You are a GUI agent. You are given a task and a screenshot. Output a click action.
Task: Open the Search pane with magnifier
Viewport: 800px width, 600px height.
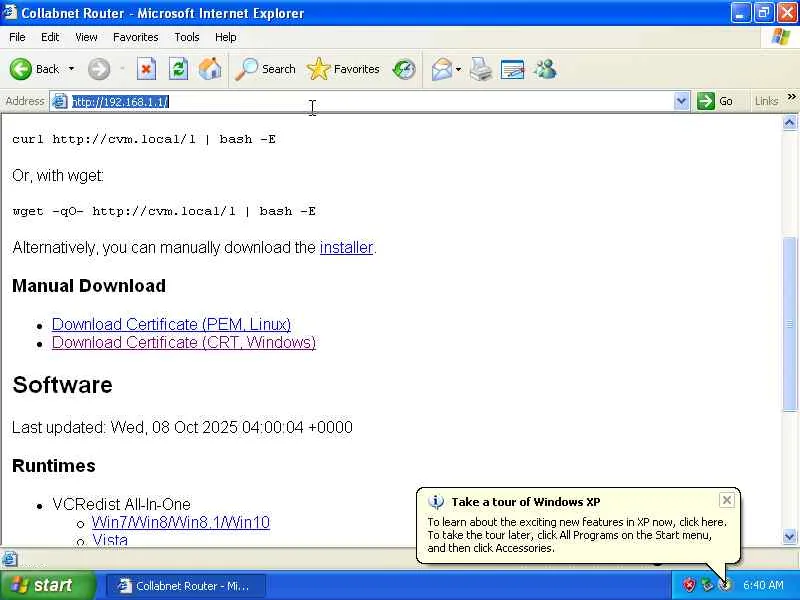(265, 69)
